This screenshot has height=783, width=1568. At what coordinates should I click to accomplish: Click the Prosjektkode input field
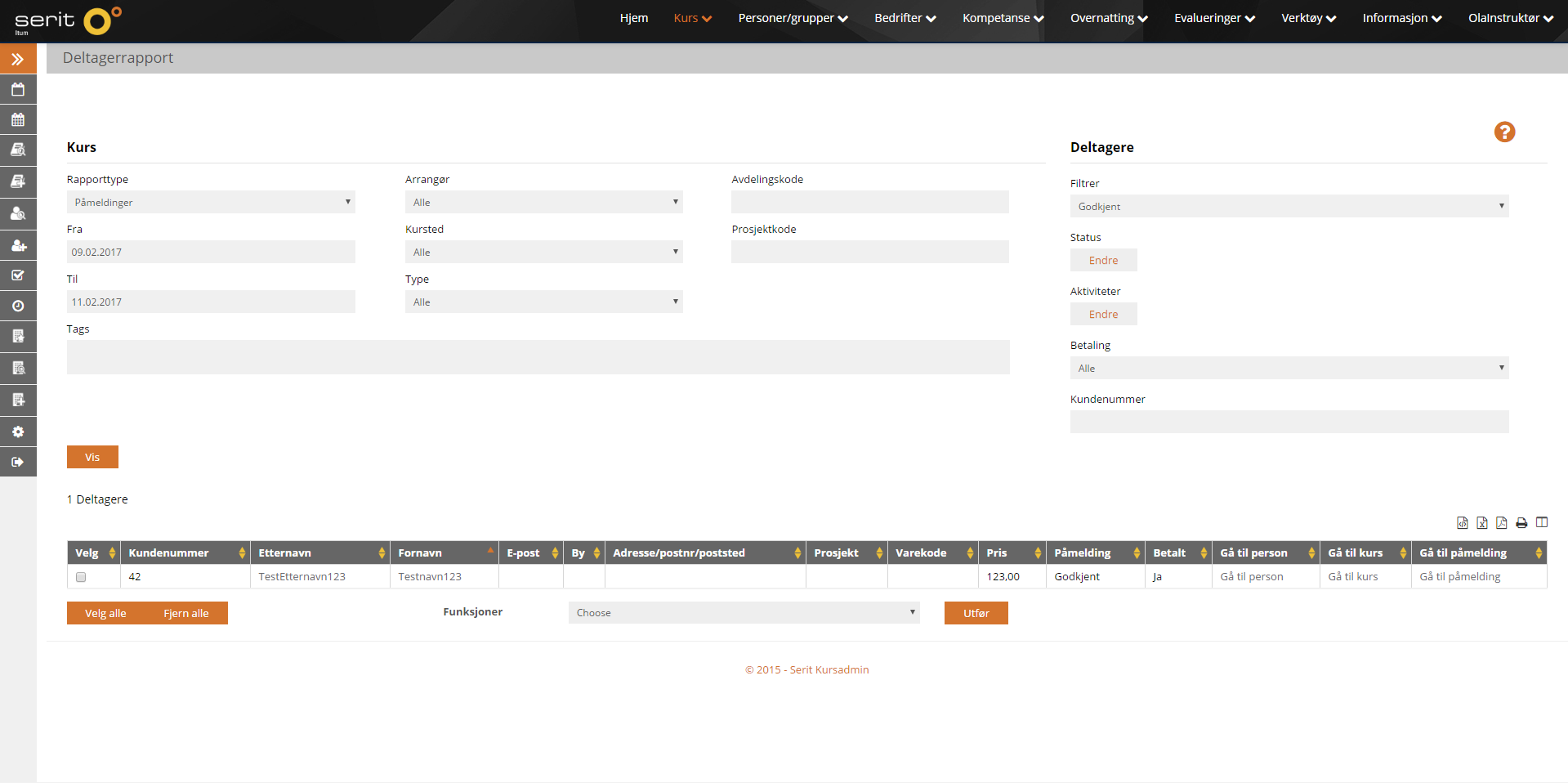coord(870,252)
